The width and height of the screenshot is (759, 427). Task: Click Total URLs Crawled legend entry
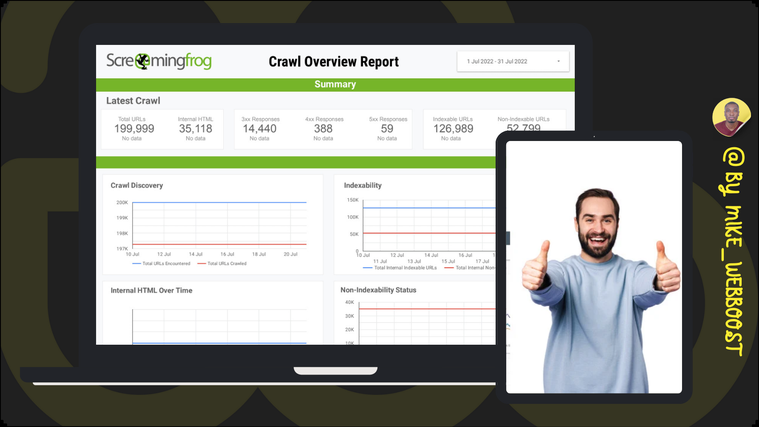[x=222, y=263]
